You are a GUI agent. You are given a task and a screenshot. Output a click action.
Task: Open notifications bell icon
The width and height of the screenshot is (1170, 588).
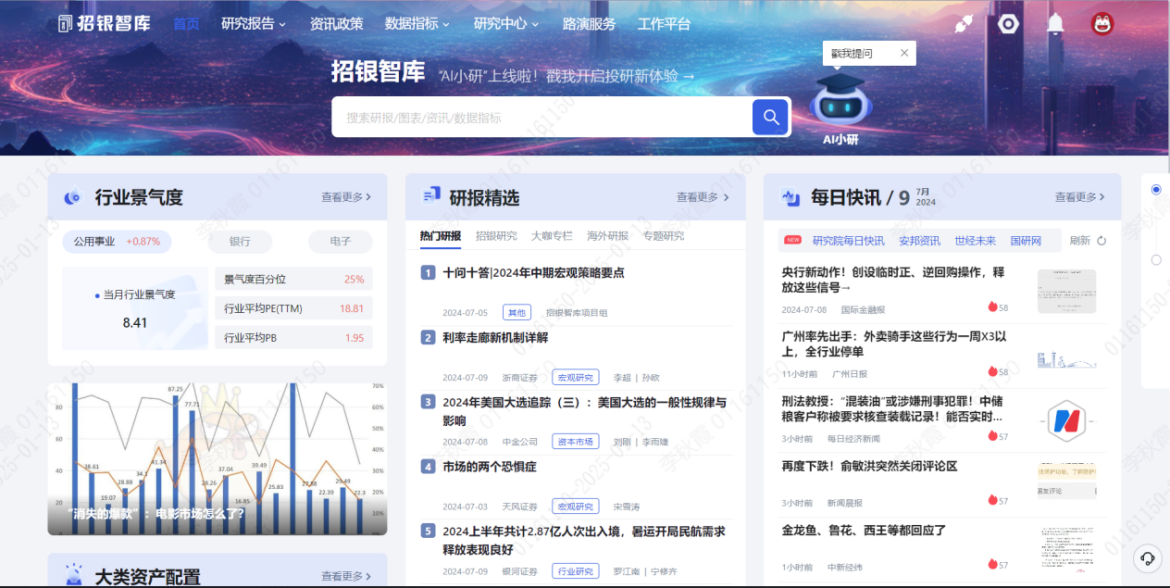(x=1055, y=24)
